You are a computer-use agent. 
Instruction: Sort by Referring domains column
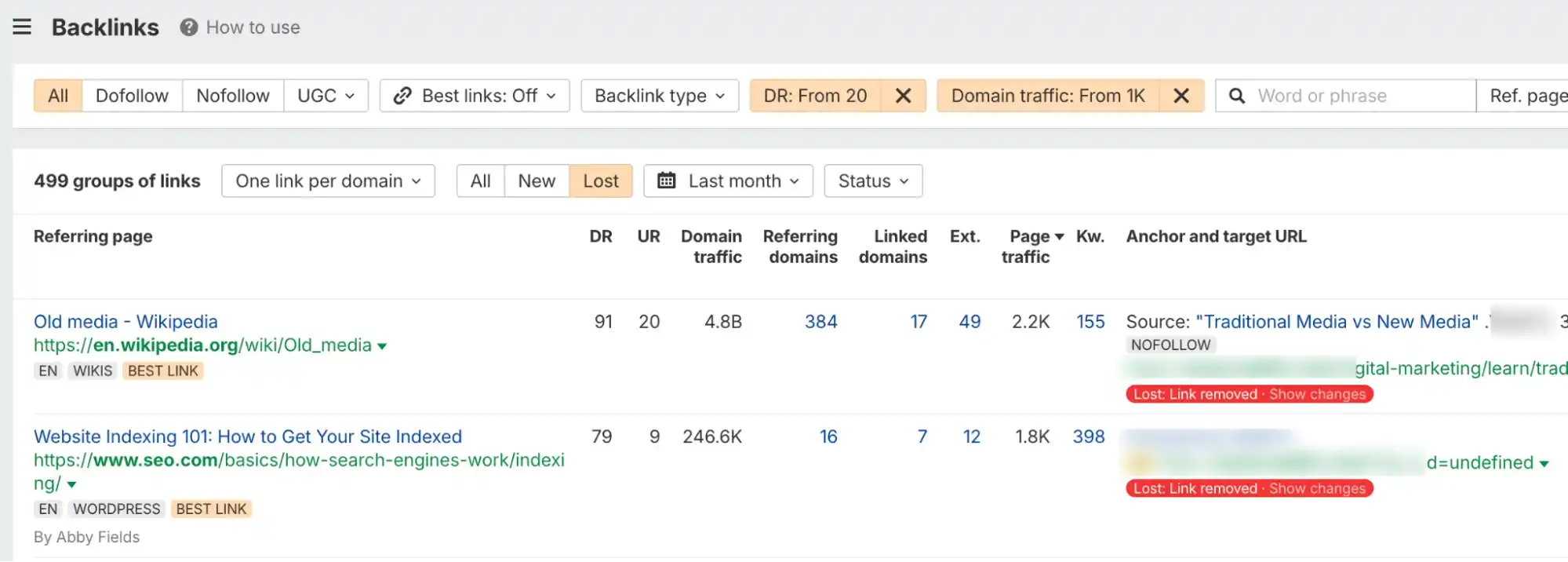coord(800,246)
